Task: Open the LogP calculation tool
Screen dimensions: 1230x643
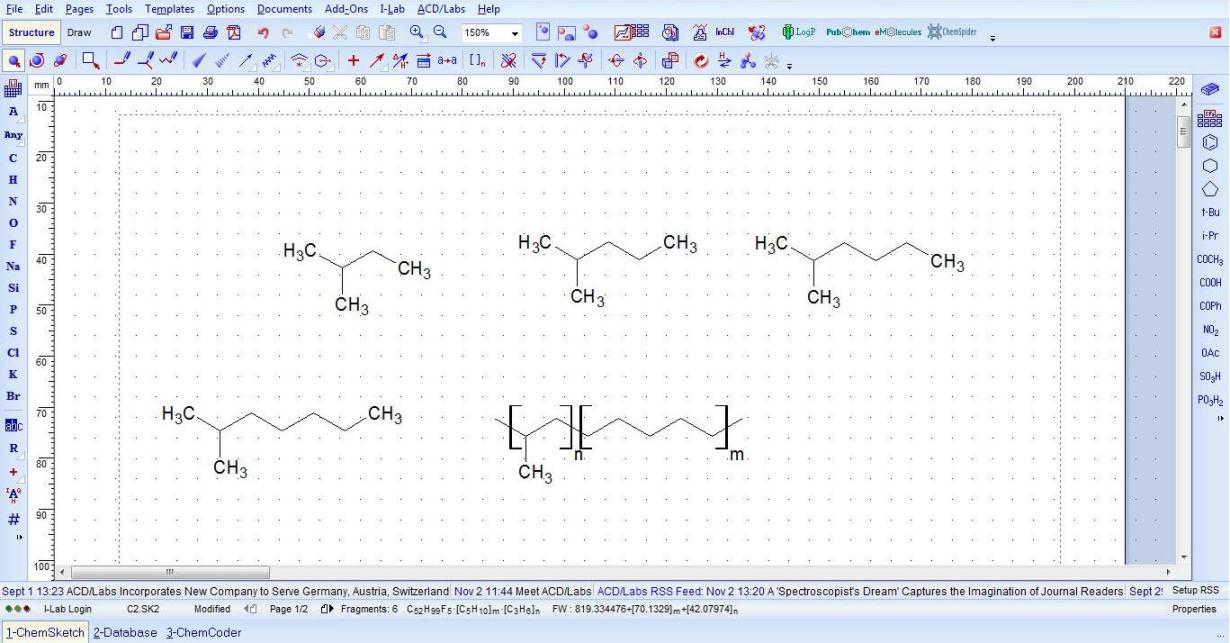Action: tap(799, 33)
